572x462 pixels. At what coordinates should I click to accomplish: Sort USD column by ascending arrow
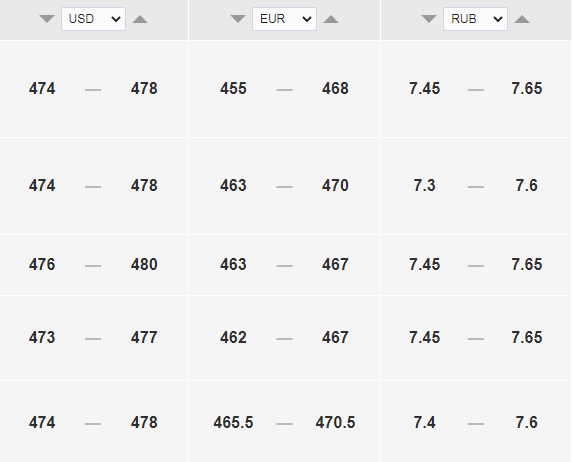coord(140,19)
